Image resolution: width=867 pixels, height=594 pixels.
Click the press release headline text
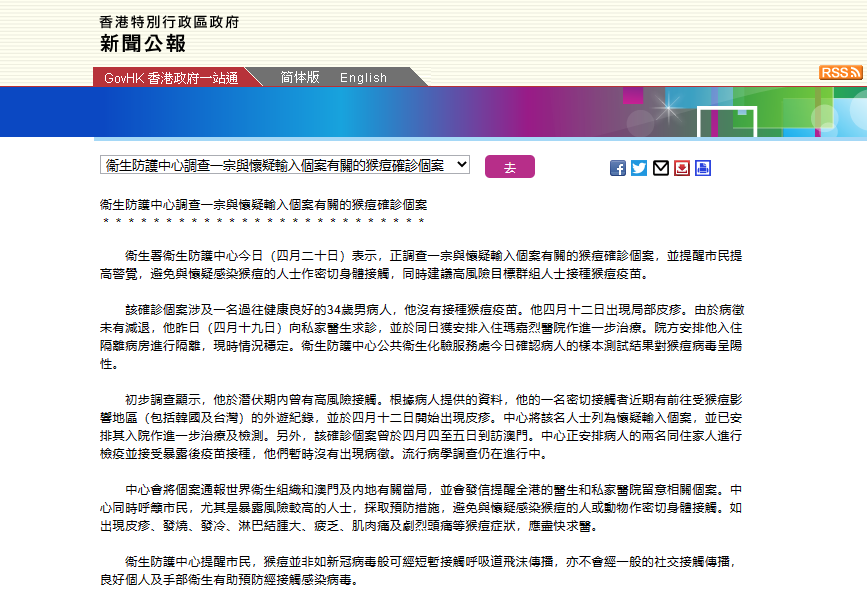coord(264,204)
